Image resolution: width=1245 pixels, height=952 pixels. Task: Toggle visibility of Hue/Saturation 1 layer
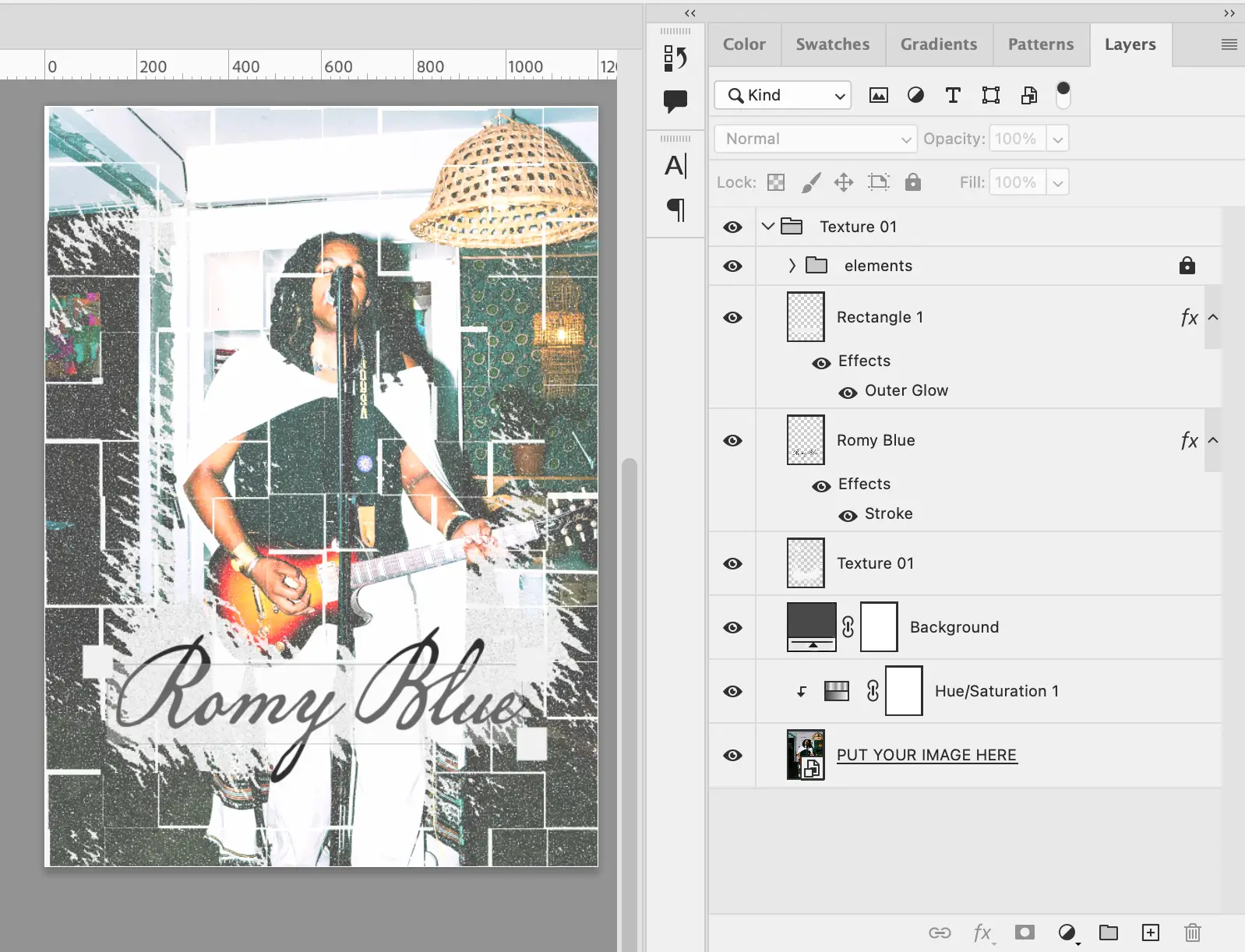[x=732, y=691]
